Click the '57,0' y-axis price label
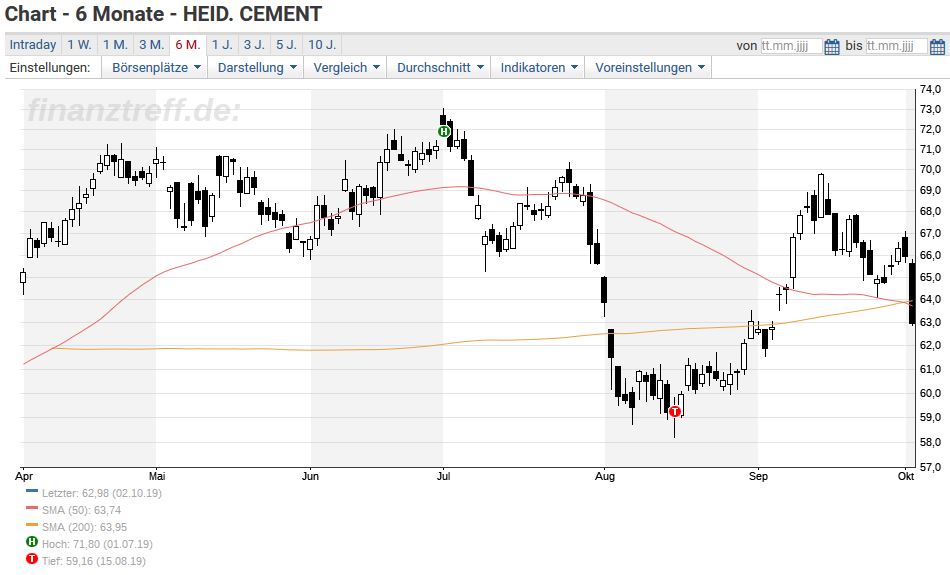 (x=930, y=467)
